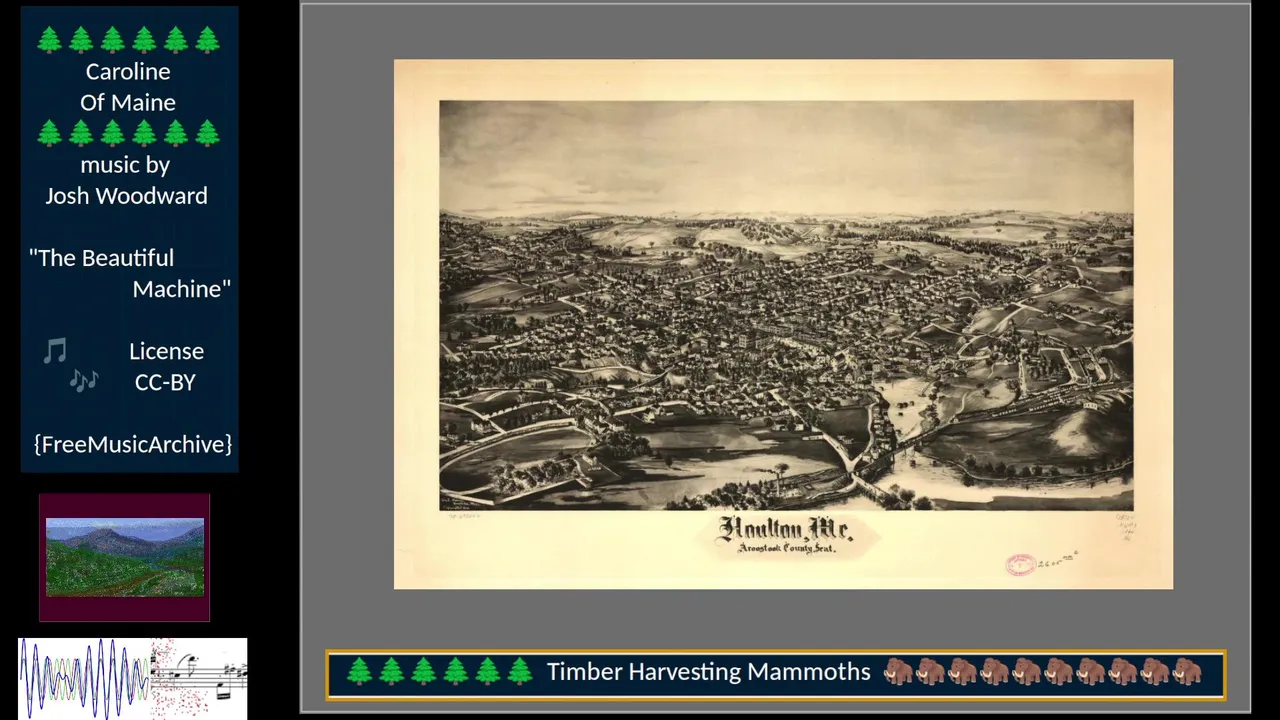Viewport: 1280px width, 720px height.
Task: Click the "Aroostook County Seat" subtitle
Action: click(786, 549)
